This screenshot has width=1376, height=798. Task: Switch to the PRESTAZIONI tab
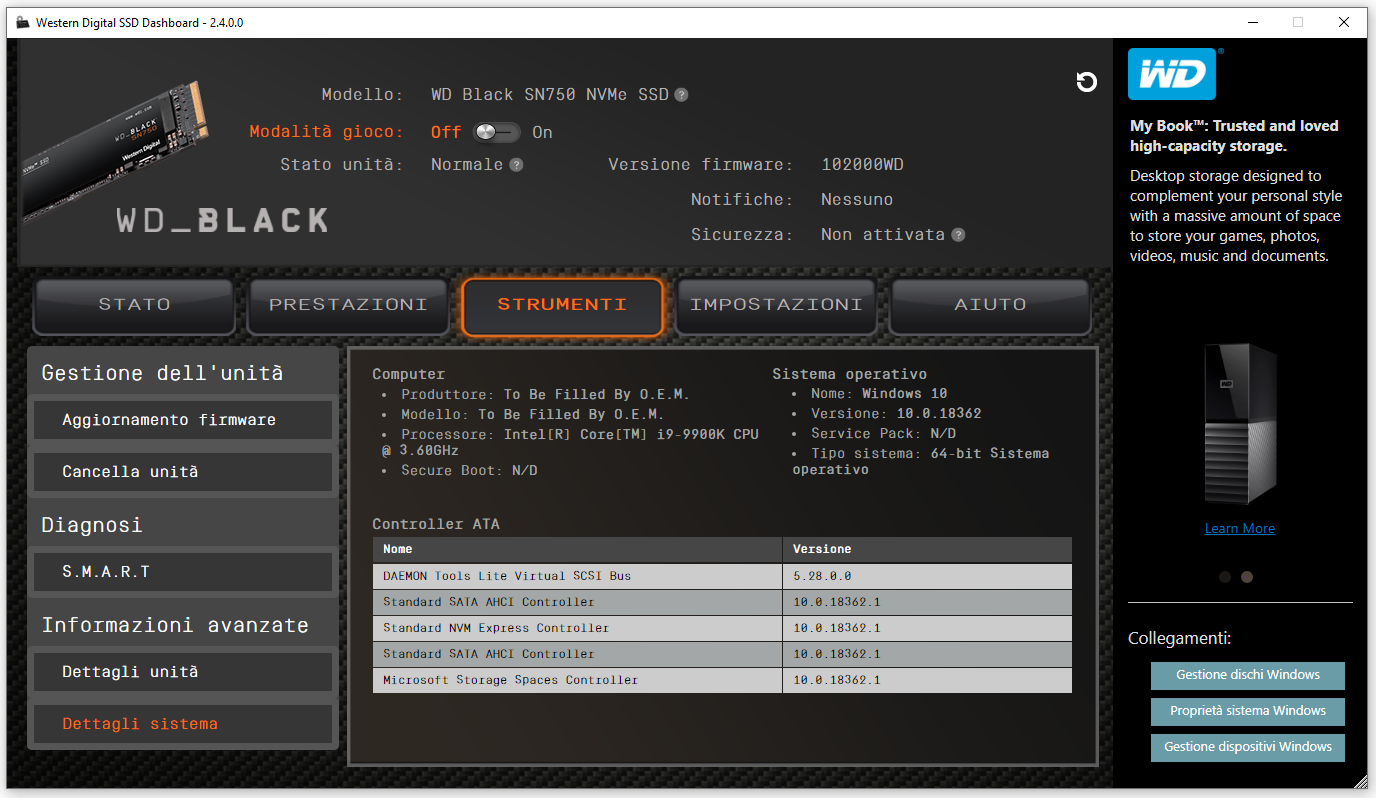[348, 305]
